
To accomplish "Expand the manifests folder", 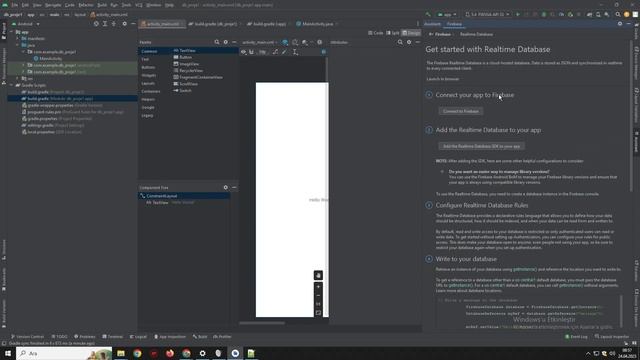I will (x=18, y=38).
